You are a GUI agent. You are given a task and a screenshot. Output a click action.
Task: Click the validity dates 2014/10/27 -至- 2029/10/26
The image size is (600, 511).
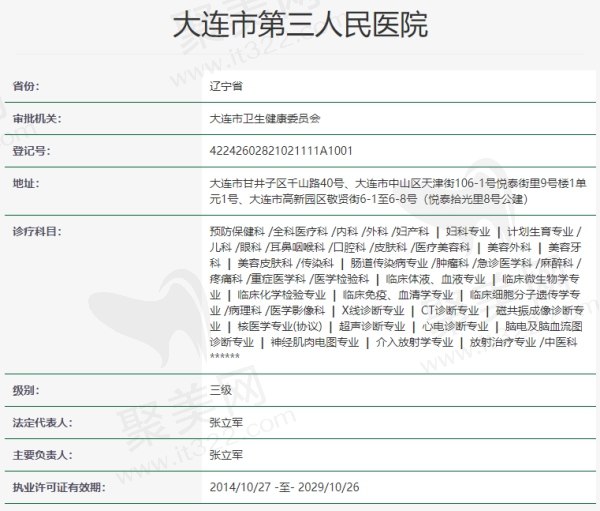pos(284,487)
